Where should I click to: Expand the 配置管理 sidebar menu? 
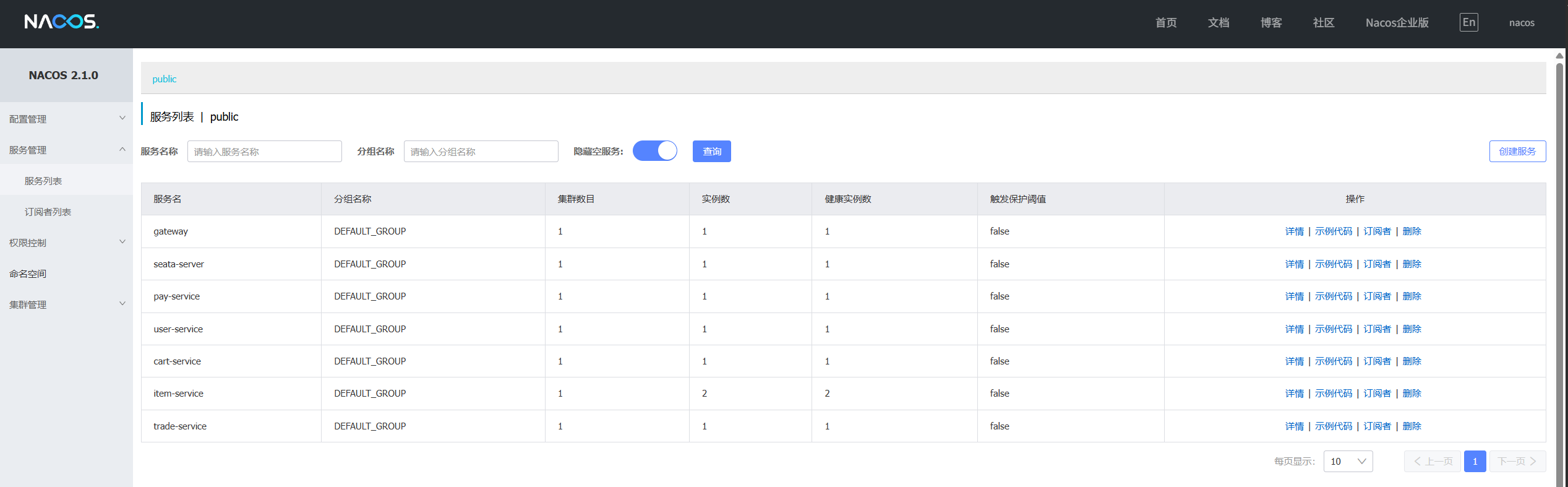[x=66, y=119]
